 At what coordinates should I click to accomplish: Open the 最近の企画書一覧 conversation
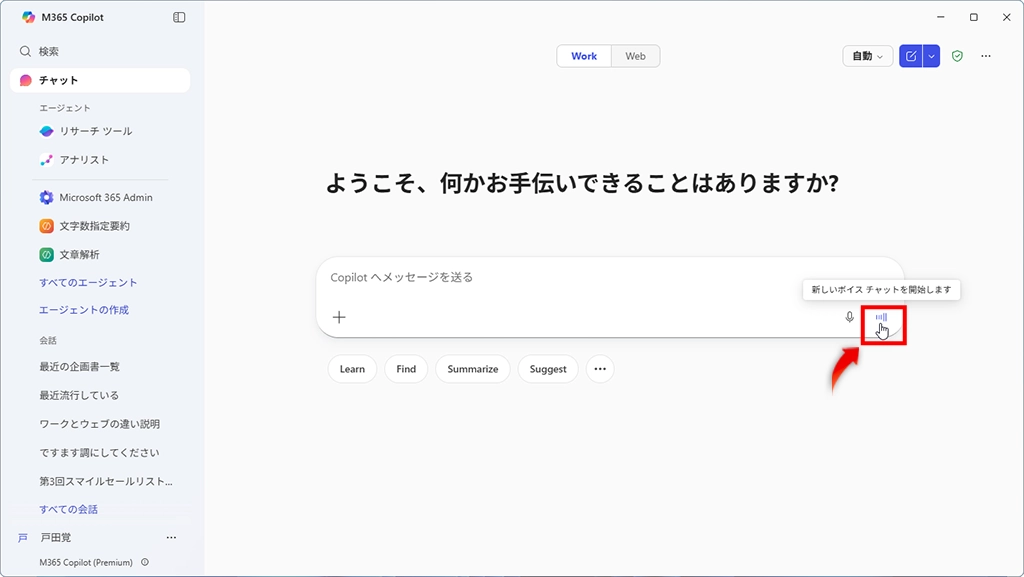(79, 367)
